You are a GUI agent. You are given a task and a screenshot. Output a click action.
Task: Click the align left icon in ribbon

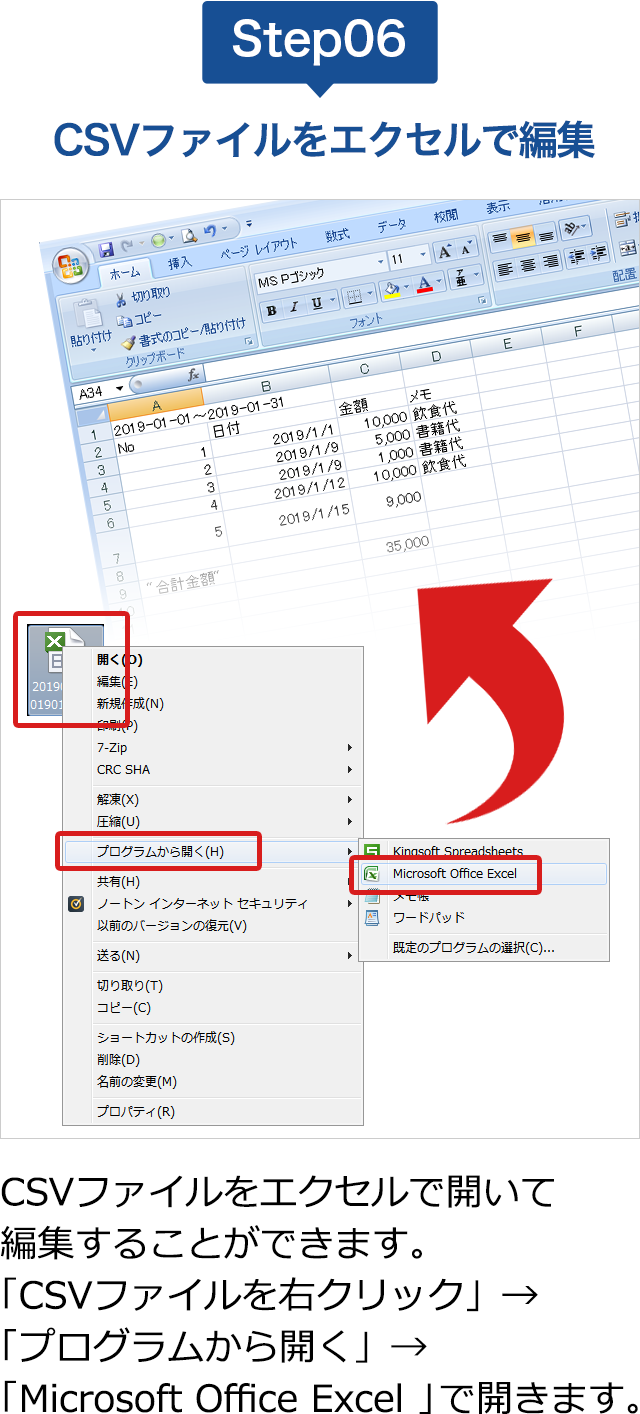(x=503, y=267)
